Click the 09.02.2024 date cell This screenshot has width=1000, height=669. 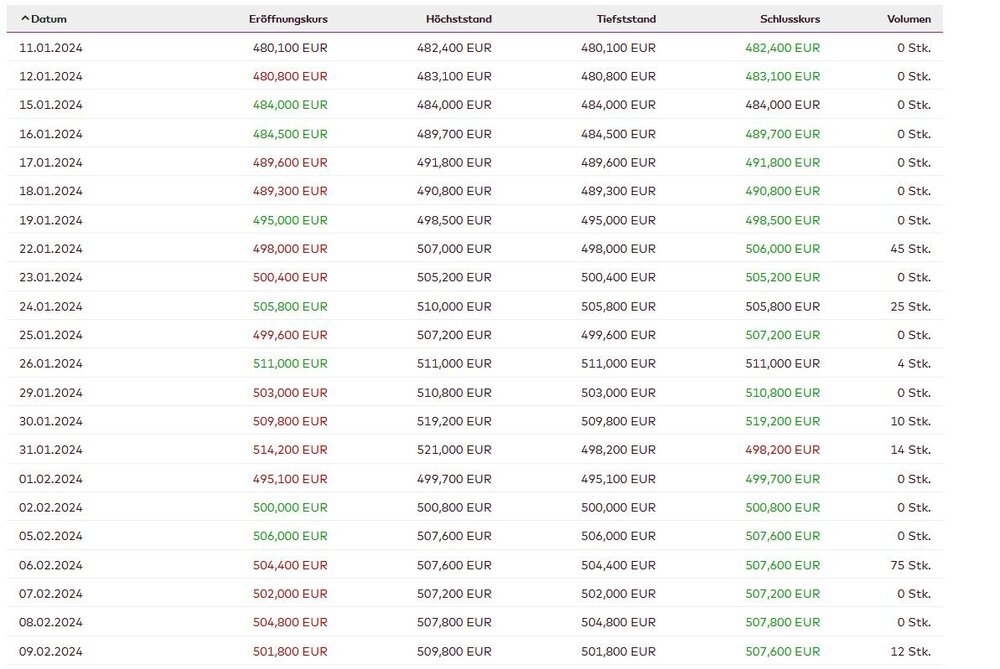click(x=50, y=652)
